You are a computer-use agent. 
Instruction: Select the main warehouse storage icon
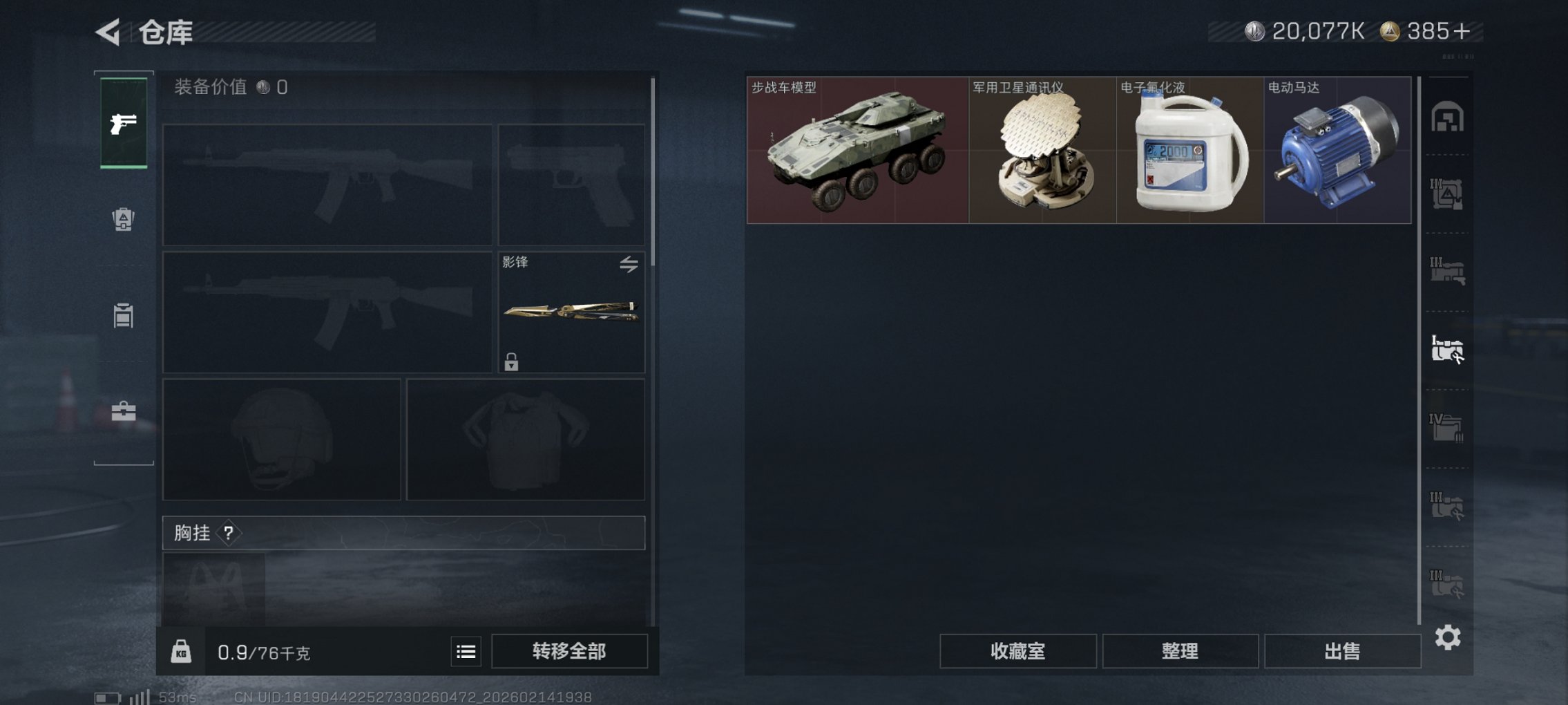tap(1447, 117)
